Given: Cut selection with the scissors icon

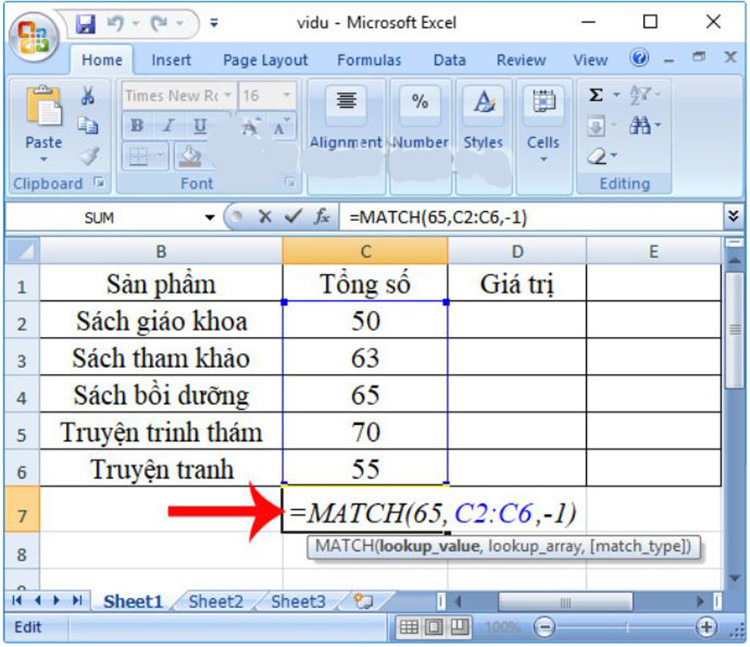Looking at the screenshot, I should [88, 96].
